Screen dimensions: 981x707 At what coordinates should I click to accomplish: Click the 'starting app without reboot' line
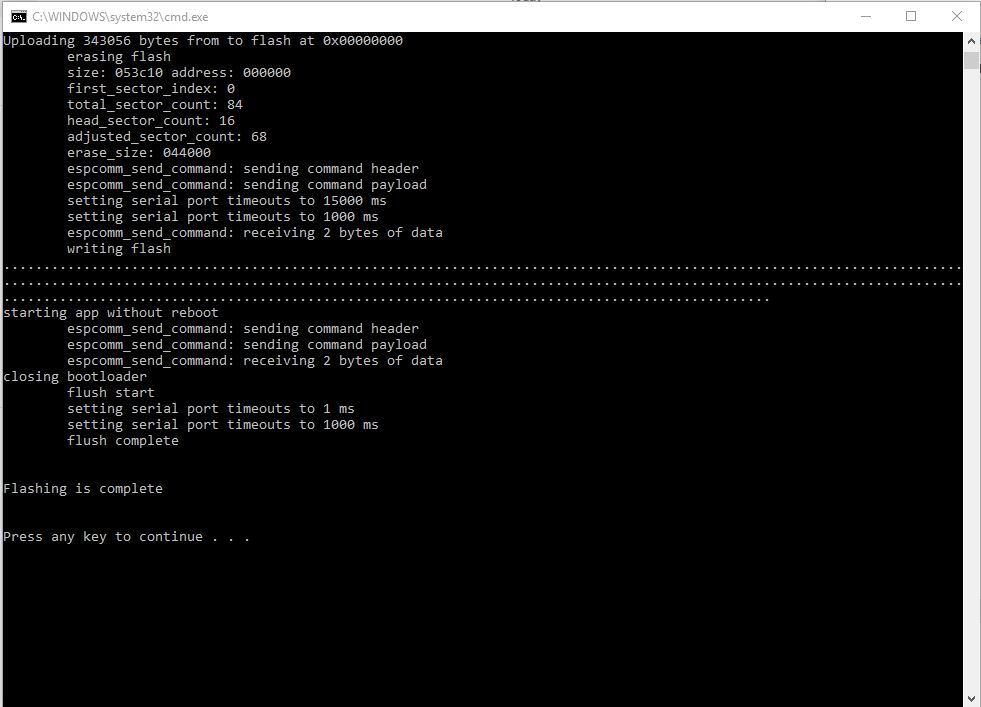click(x=110, y=313)
